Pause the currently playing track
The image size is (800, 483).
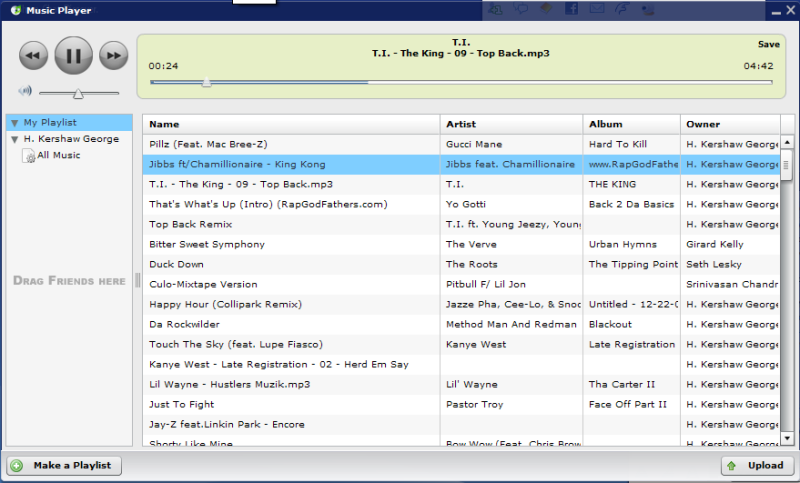(x=72, y=56)
